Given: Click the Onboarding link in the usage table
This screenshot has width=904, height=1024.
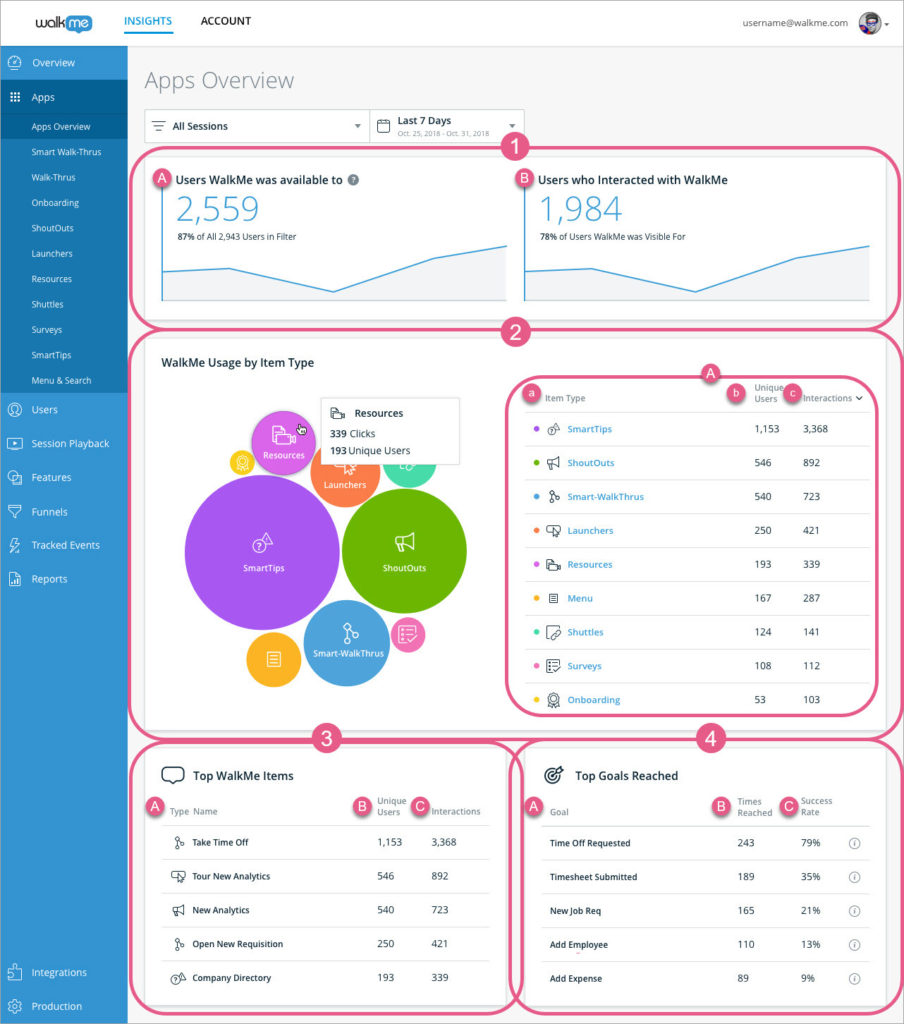Looking at the screenshot, I should tap(594, 699).
